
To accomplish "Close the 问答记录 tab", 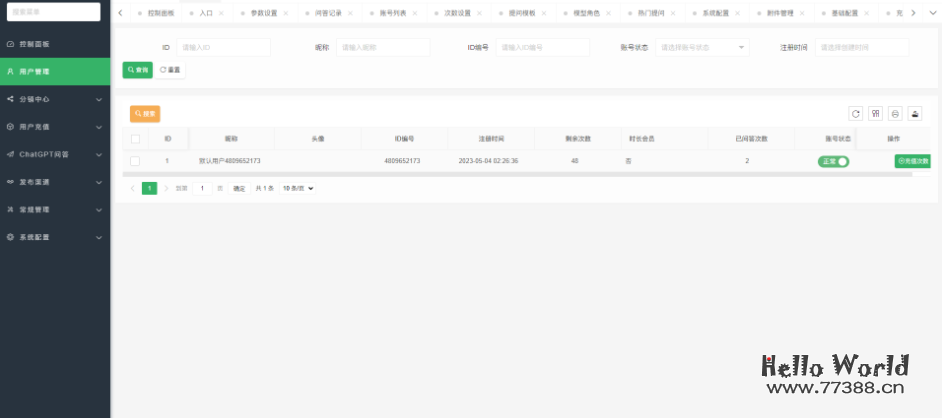I will [350, 13].
